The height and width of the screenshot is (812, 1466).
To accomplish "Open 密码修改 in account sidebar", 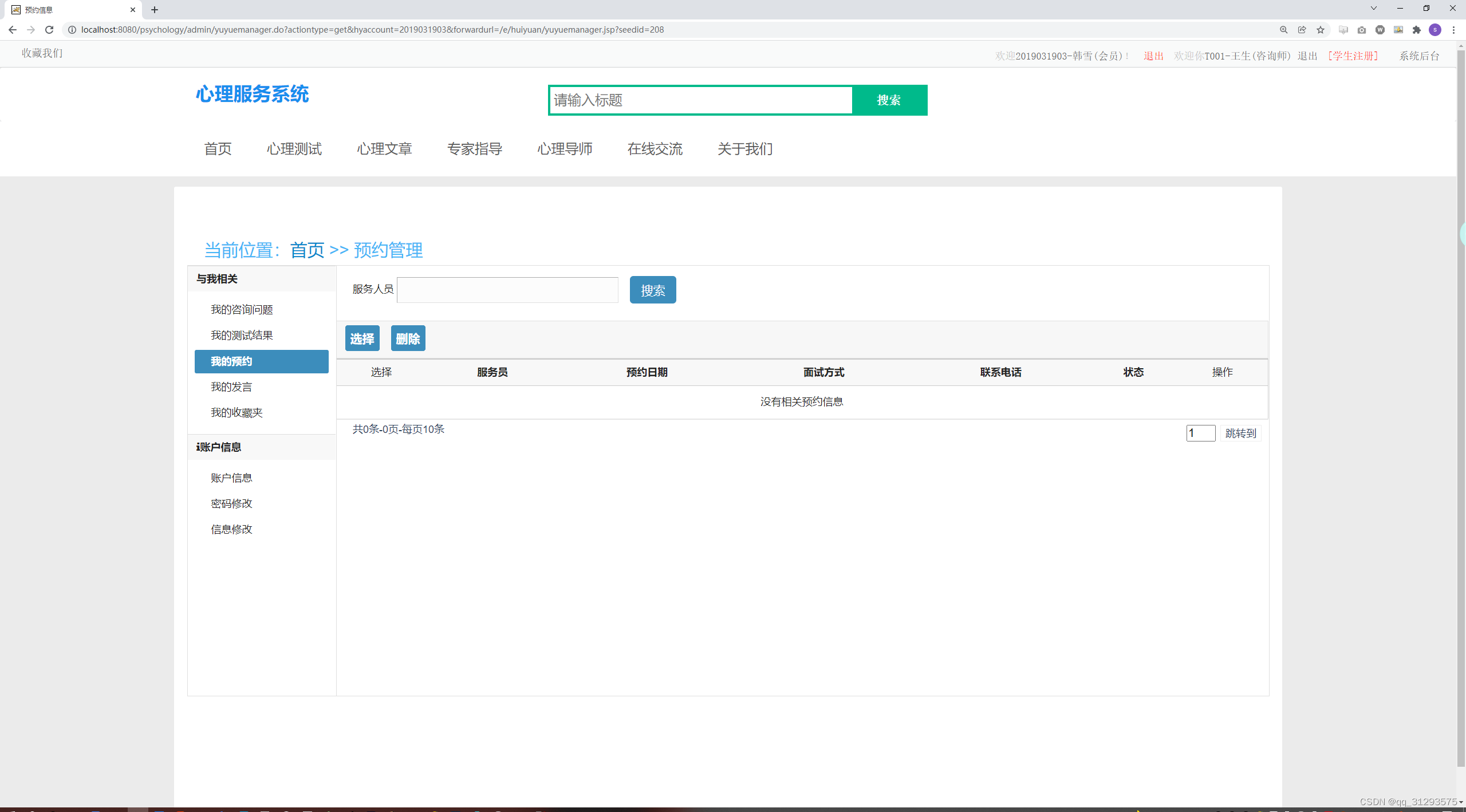I will [x=231, y=504].
